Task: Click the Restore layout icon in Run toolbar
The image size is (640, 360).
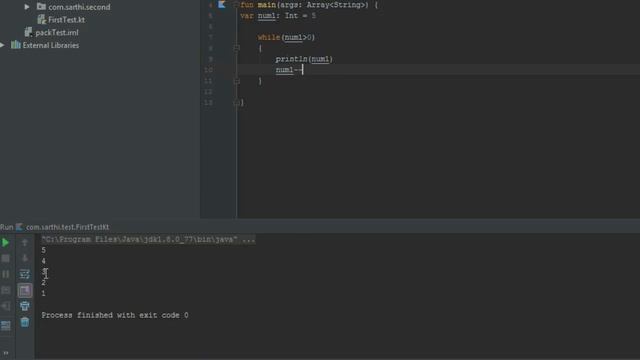Action: (x=6, y=325)
